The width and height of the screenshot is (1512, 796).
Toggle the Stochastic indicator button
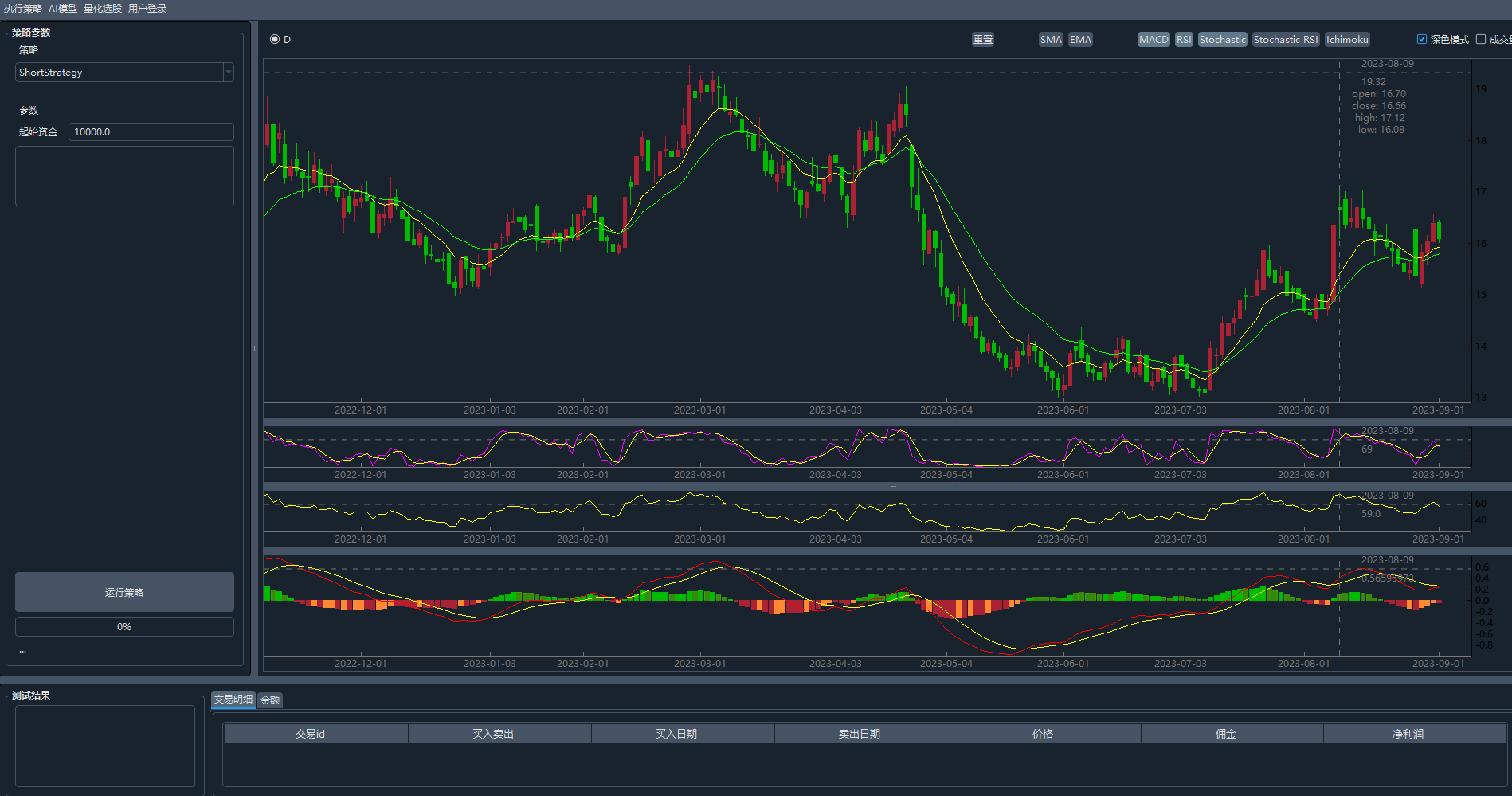pyautogui.click(x=1223, y=40)
